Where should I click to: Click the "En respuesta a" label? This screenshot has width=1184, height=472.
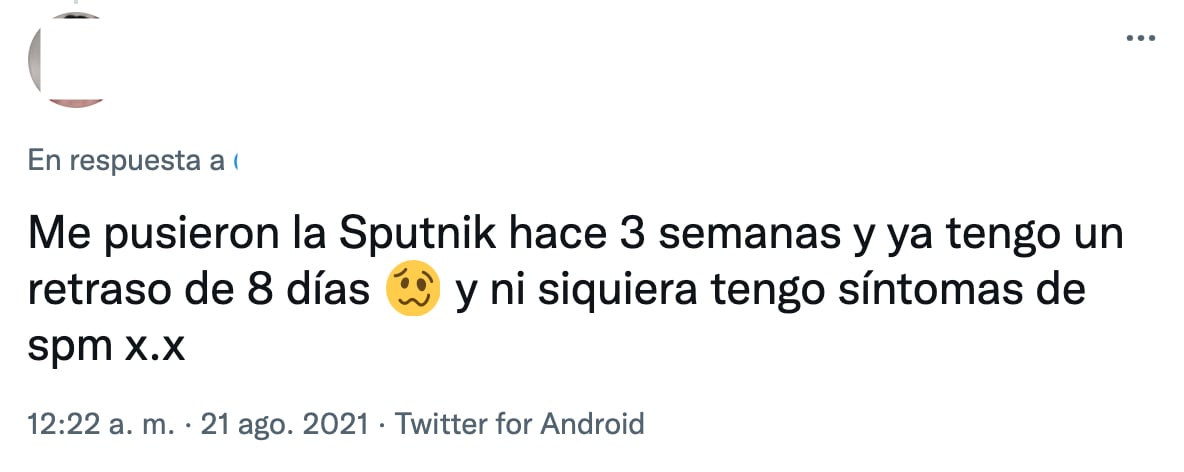(126, 160)
